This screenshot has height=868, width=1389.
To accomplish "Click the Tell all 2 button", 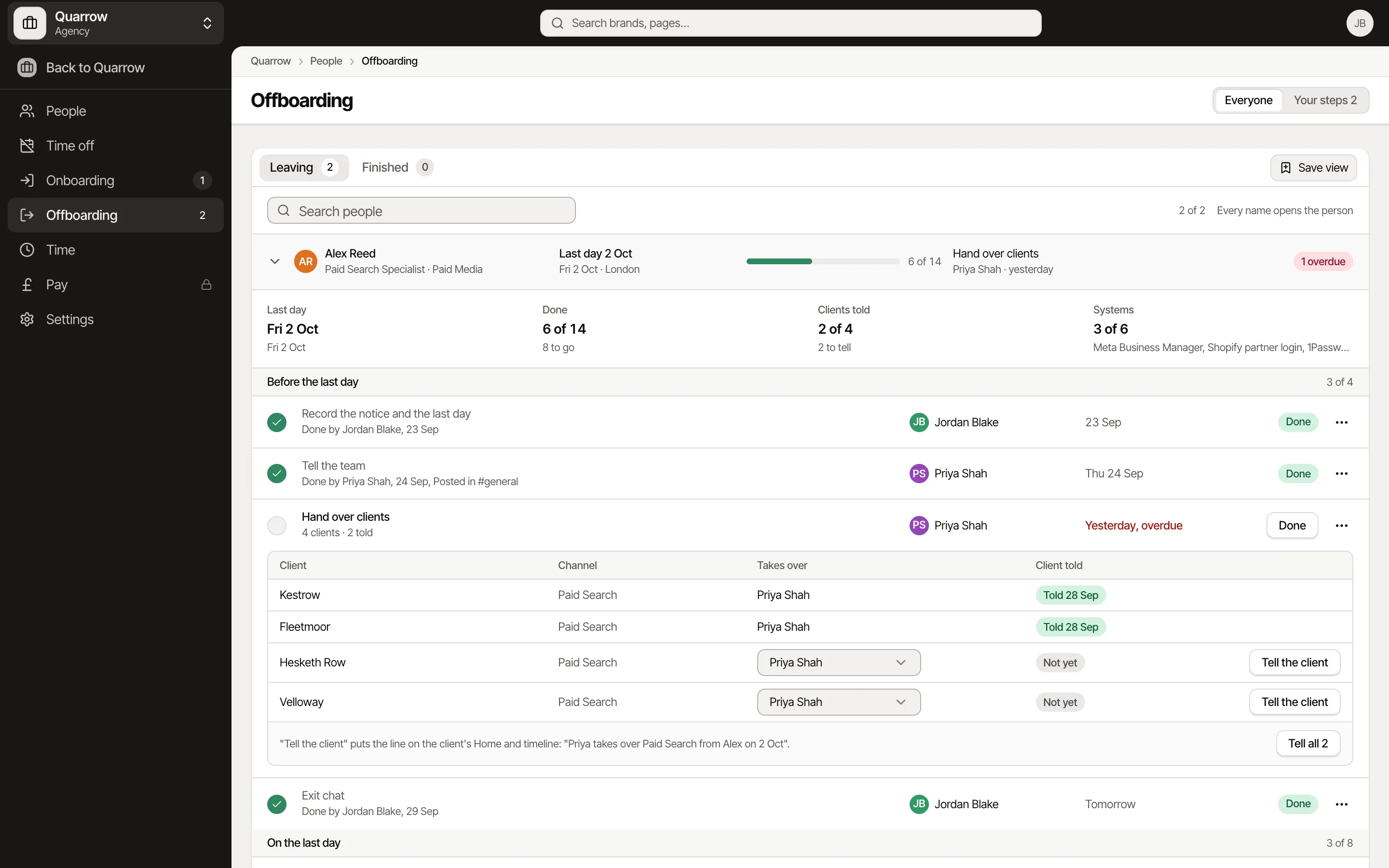I will (x=1307, y=744).
